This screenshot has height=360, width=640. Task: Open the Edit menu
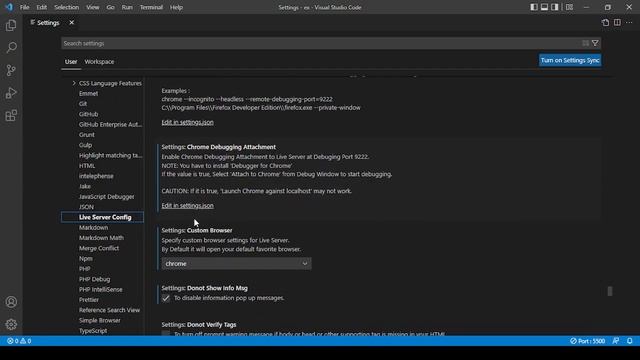42,7
